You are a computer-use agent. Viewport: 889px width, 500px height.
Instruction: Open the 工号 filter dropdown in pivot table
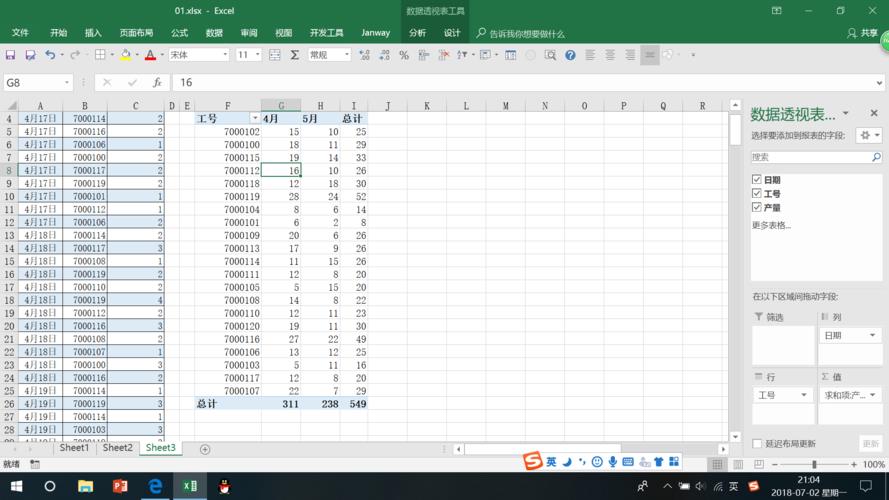pos(255,118)
